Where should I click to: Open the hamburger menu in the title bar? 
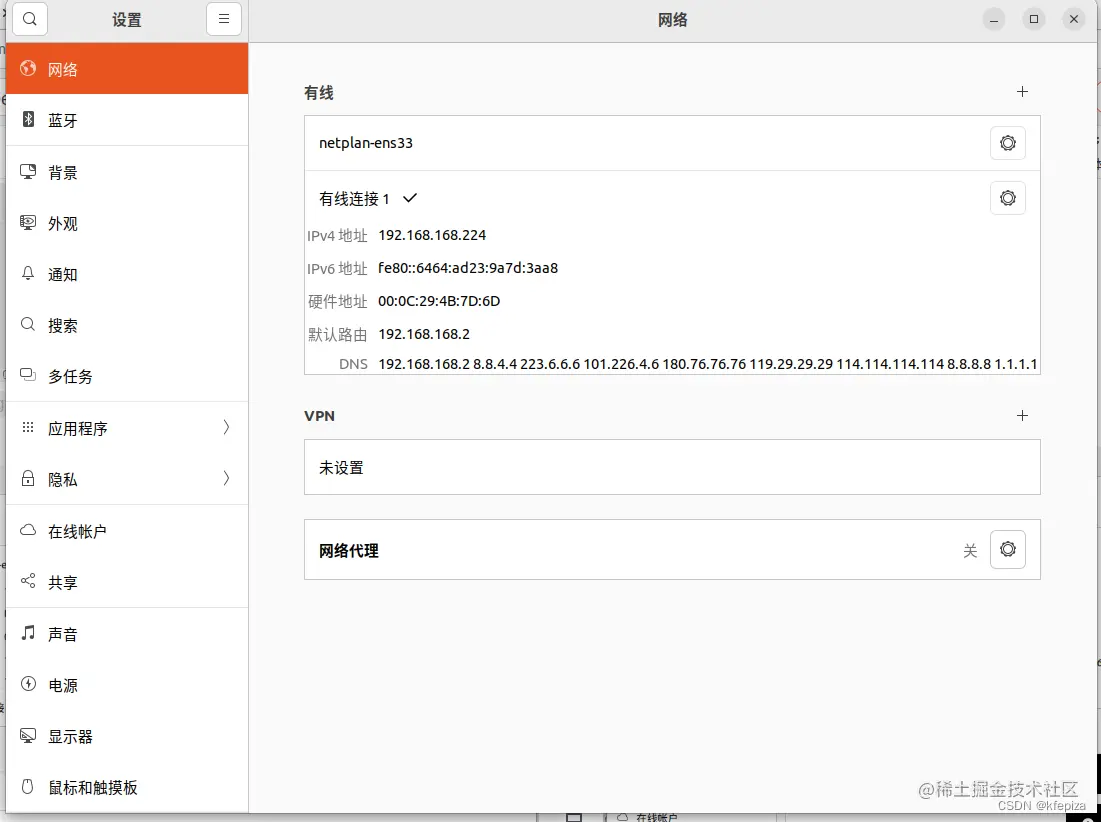[x=223, y=18]
